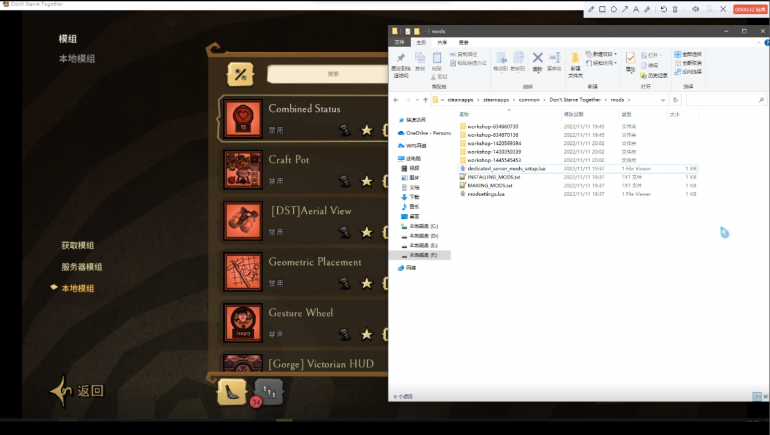
Task: Select the highlighter tool in recorder toolbar
Action: pyautogui.click(x=647, y=9)
